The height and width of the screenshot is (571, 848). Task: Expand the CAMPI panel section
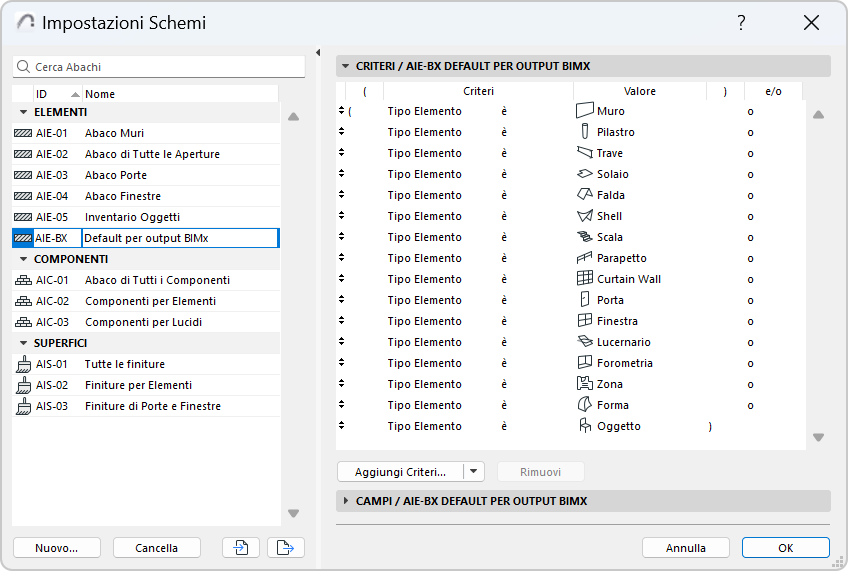(x=346, y=501)
